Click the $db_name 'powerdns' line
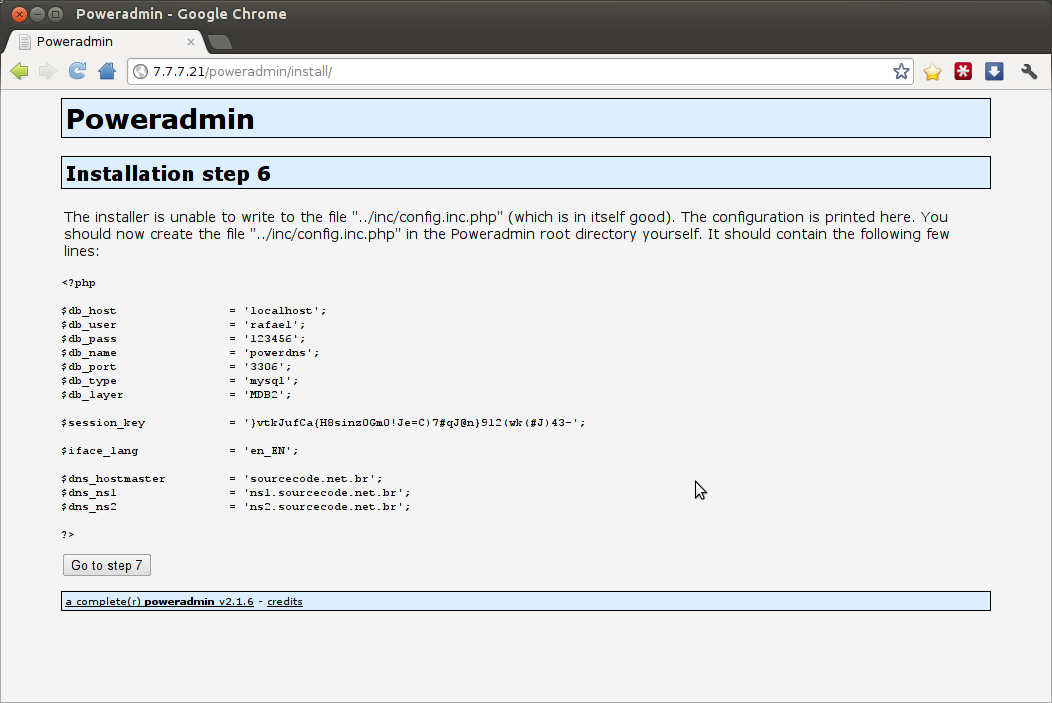 pos(191,353)
